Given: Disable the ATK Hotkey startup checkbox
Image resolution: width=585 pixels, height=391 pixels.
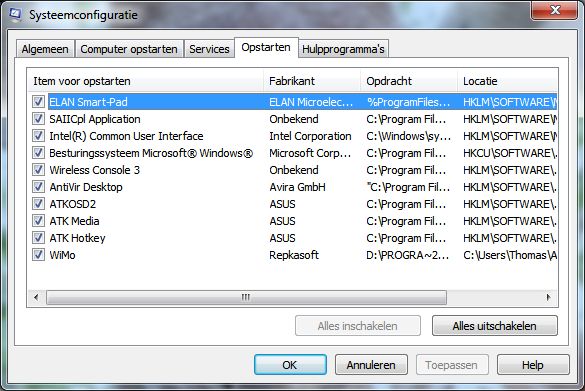Looking at the screenshot, I should click(38, 238).
